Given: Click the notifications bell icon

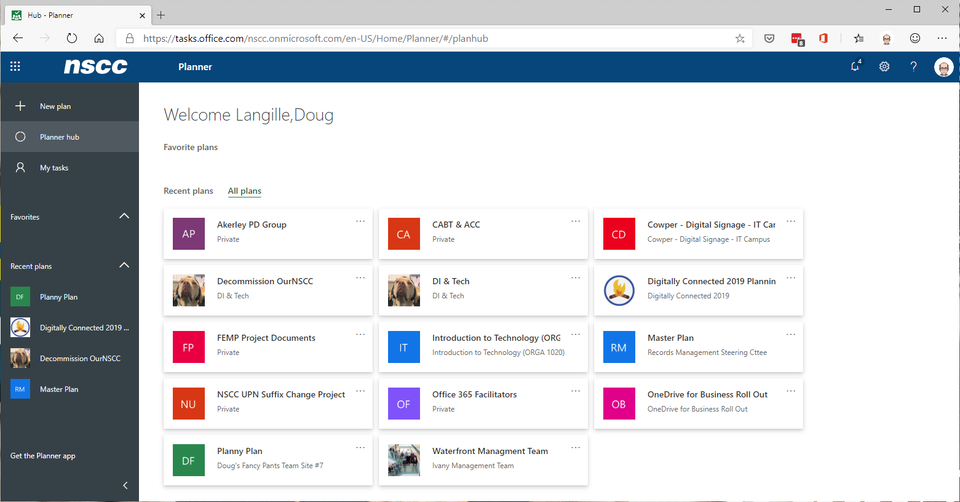Looking at the screenshot, I should click(855, 67).
